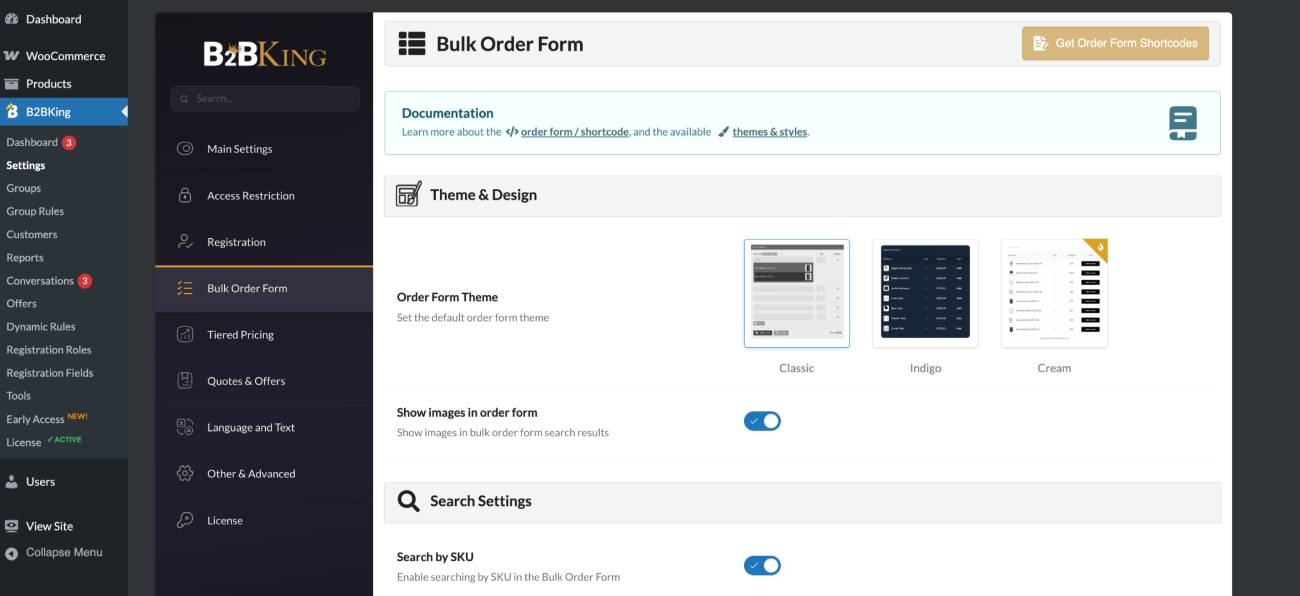
Task: Click the Language and Text icon
Action: click(185, 427)
